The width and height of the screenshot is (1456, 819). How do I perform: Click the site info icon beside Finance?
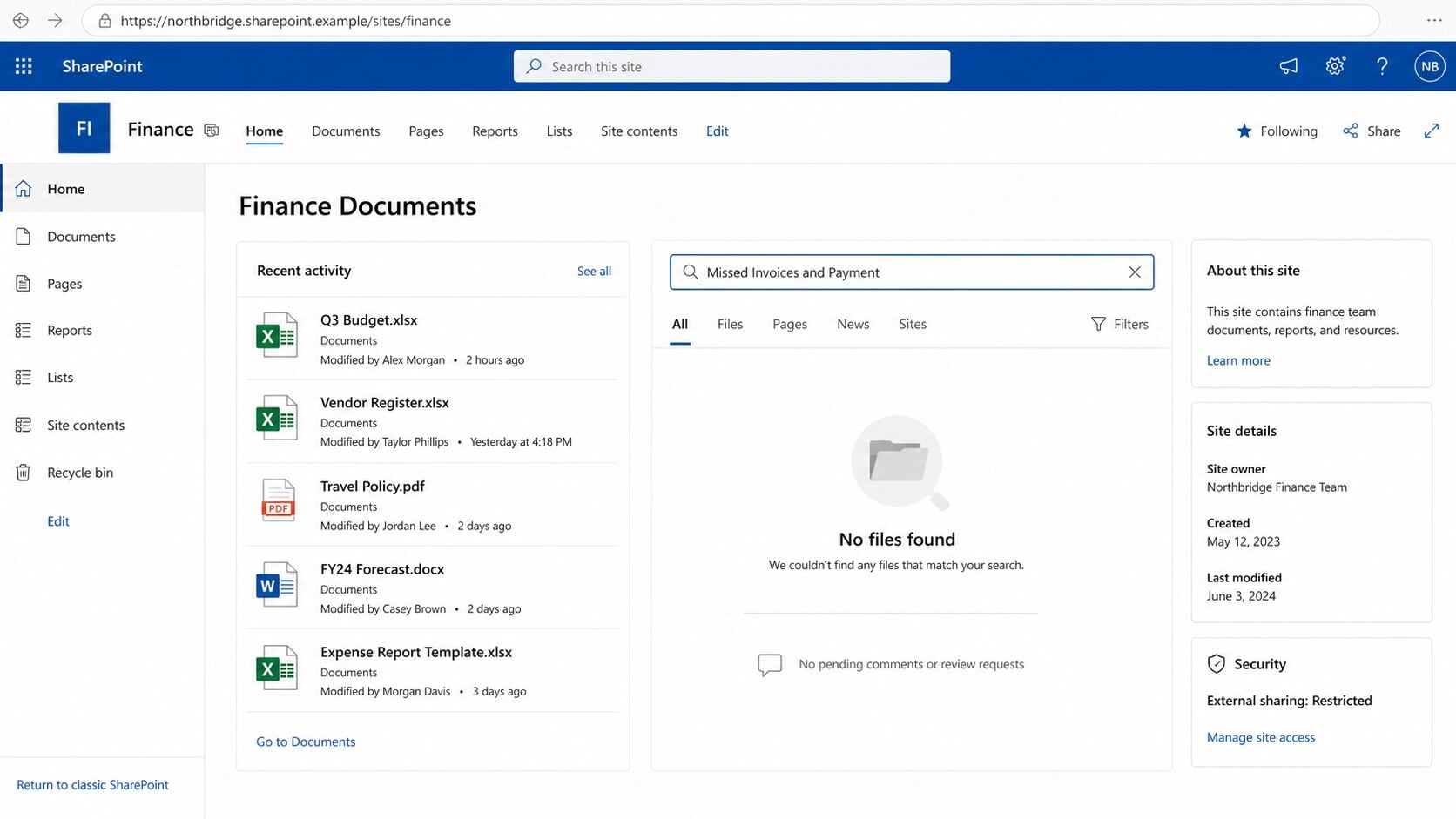[x=211, y=130]
